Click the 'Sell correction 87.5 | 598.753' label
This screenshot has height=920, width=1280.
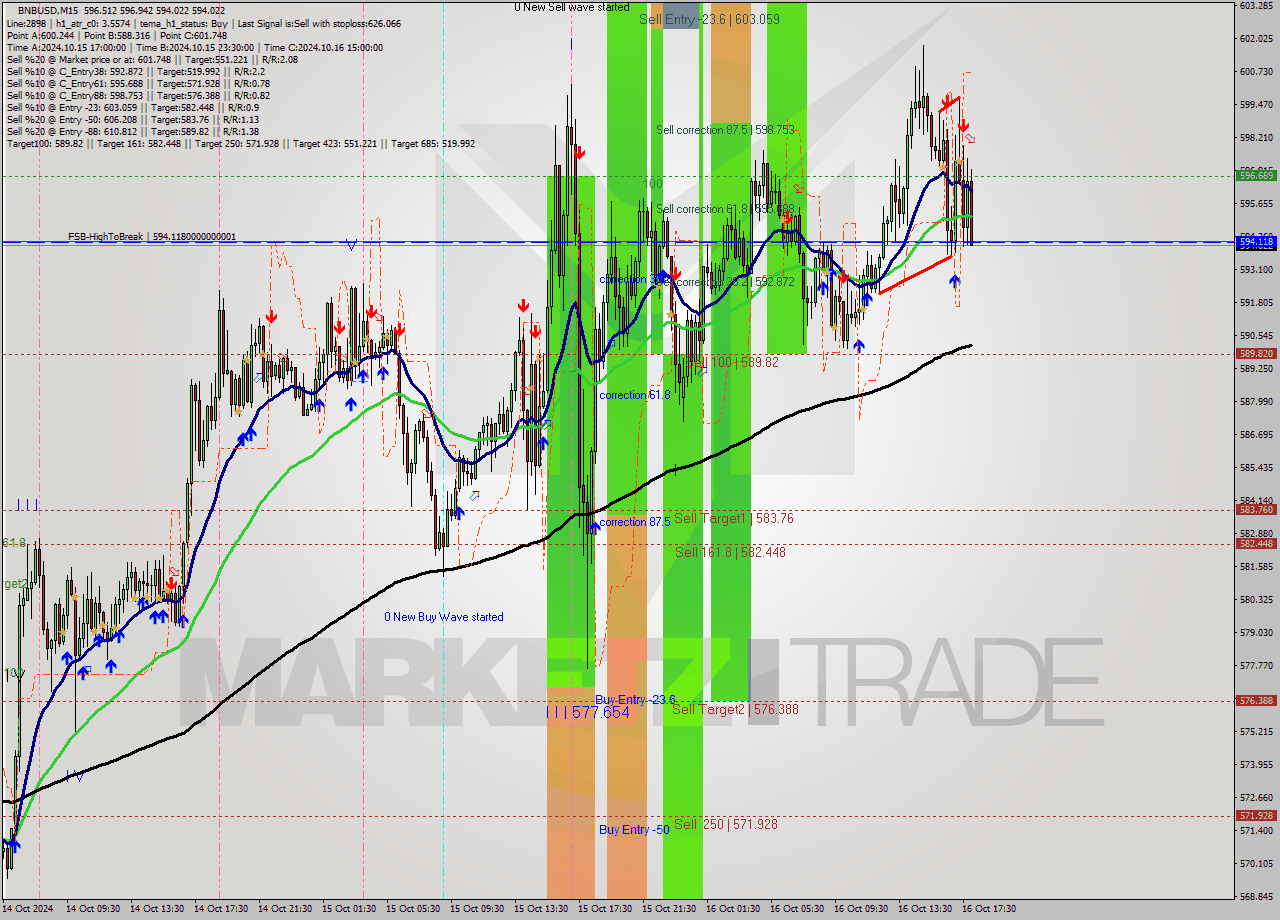(725, 130)
